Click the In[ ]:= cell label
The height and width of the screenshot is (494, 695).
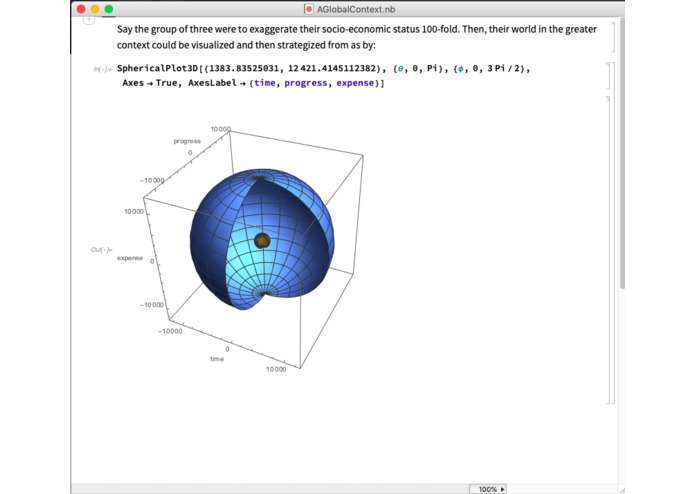tap(102, 69)
